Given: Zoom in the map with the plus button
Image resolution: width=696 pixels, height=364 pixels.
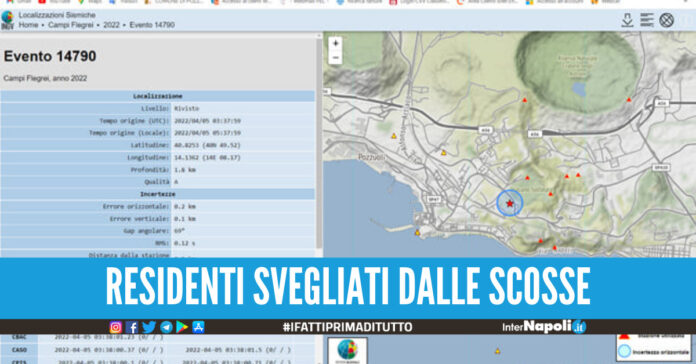Looking at the screenshot, I should point(336,44).
